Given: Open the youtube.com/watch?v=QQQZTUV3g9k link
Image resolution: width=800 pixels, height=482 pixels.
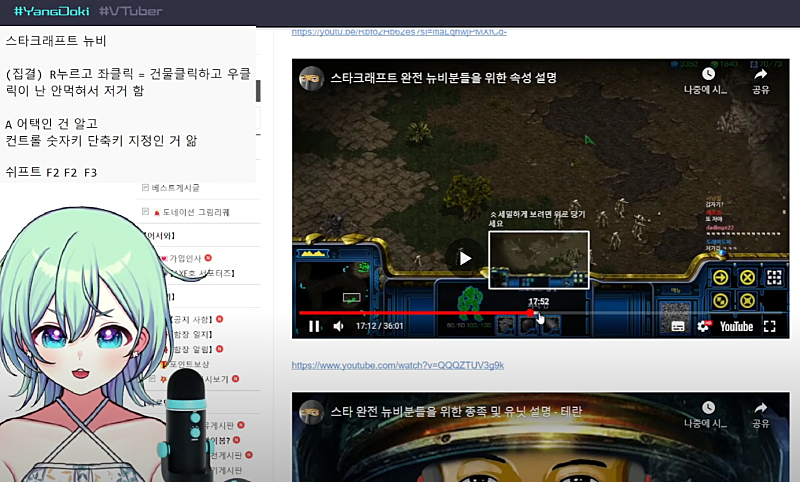Looking at the screenshot, I should click(x=397, y=365).
